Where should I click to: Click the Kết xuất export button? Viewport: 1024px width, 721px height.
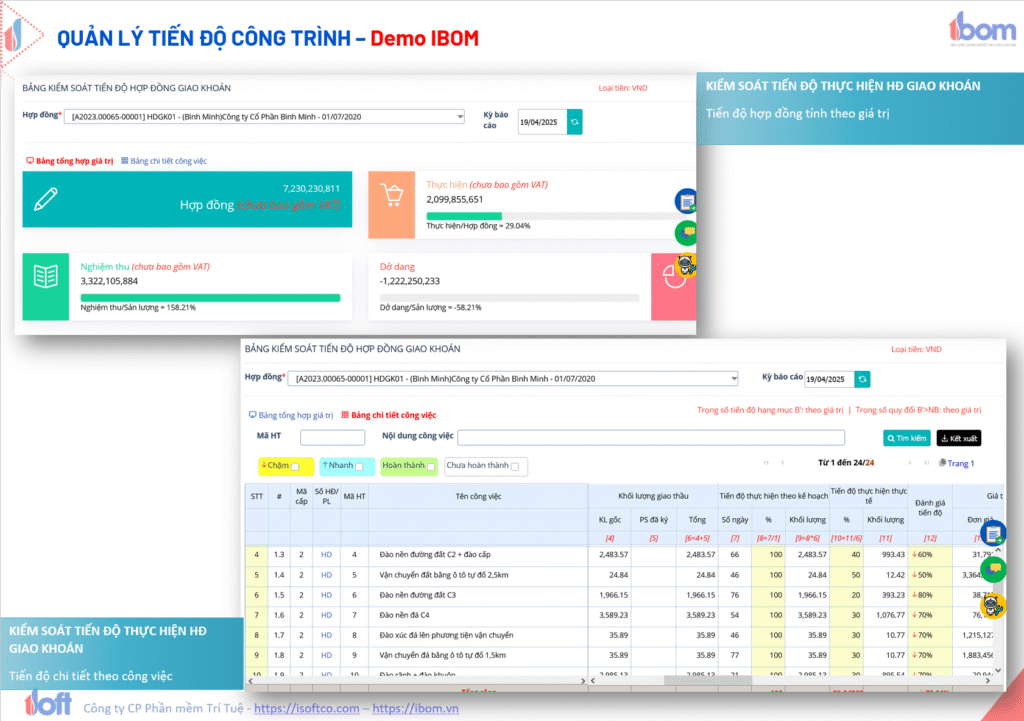tap(959, 438)
